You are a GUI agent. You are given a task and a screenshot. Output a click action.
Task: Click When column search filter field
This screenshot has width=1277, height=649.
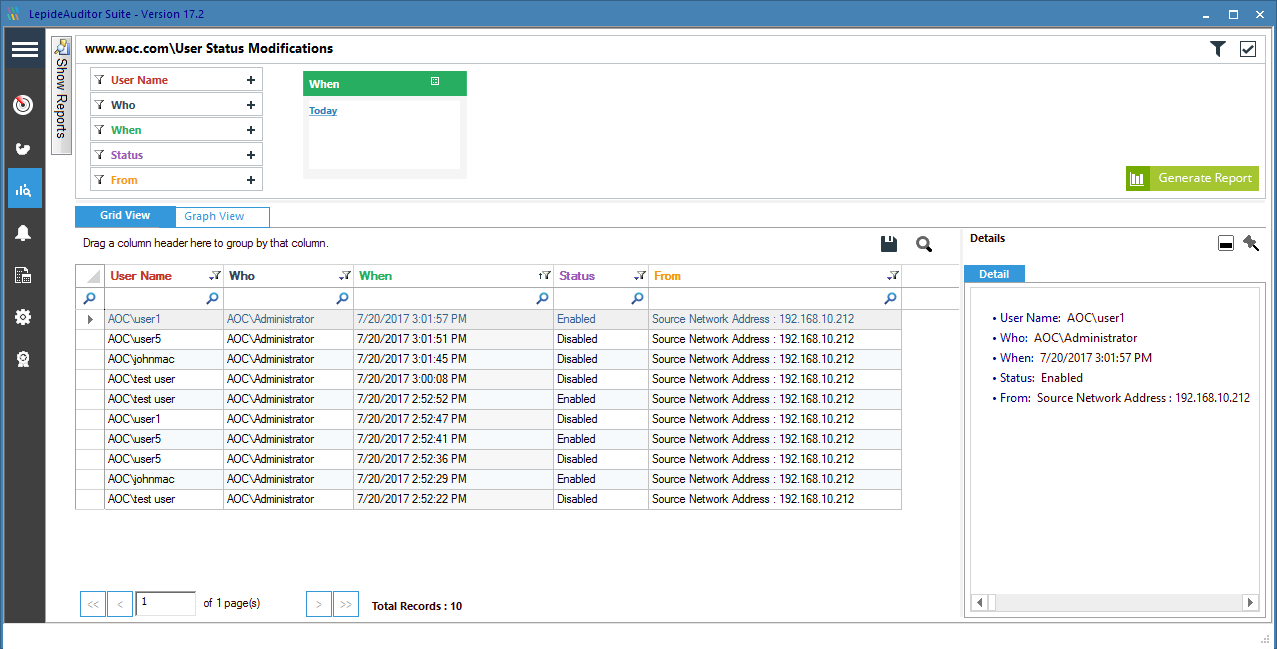453,298
